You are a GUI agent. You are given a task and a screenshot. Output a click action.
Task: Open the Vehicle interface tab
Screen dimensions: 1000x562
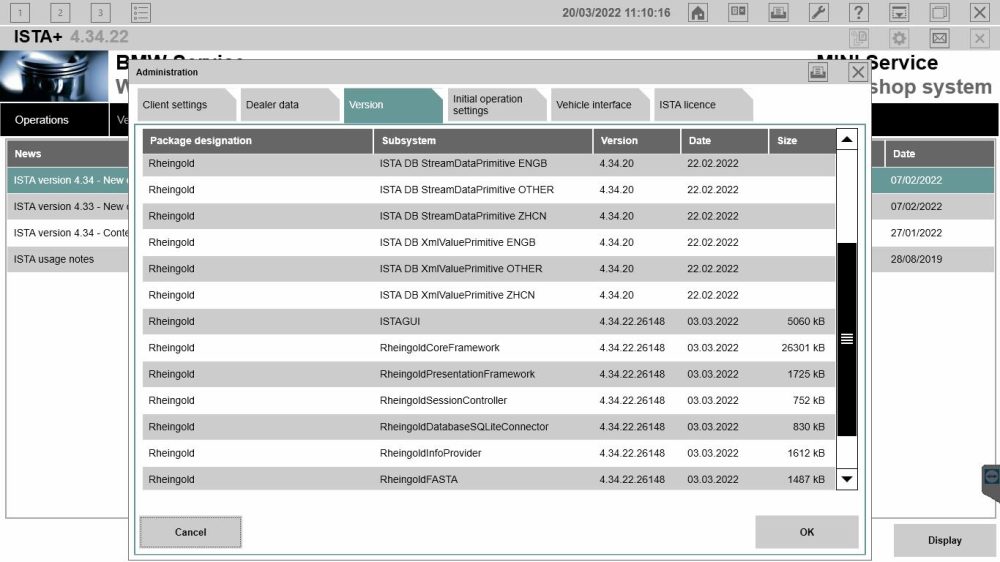coord(599,105)
